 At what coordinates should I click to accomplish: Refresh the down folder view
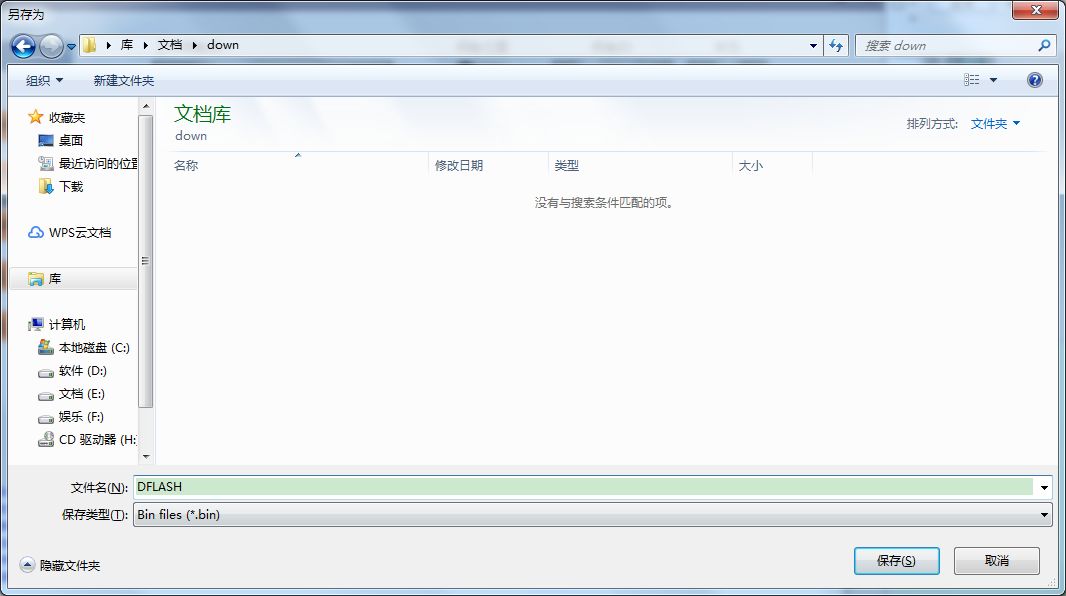[836, 46]
